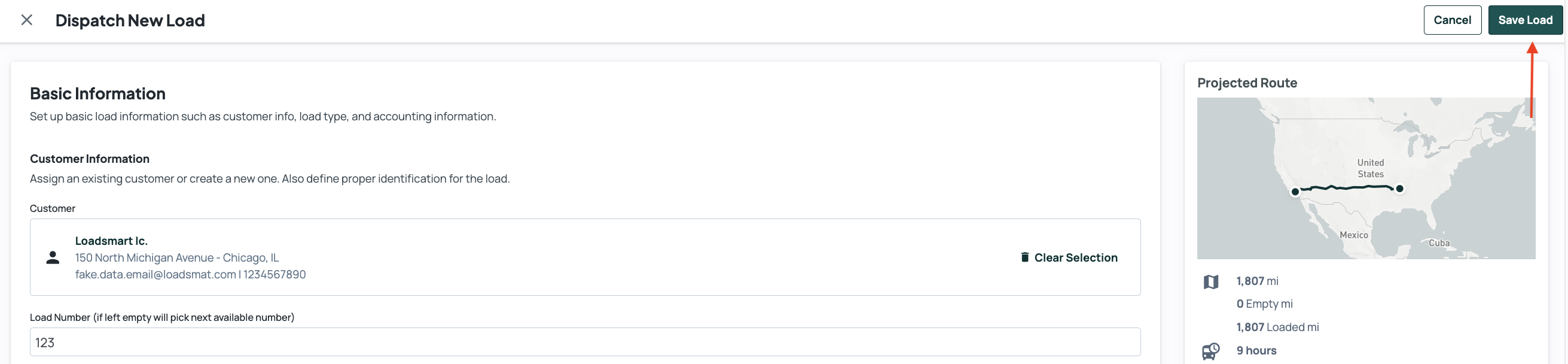Viewport: 1568px width, 364px height.
Task: Click the customer email address text
Action: point(155,274)
